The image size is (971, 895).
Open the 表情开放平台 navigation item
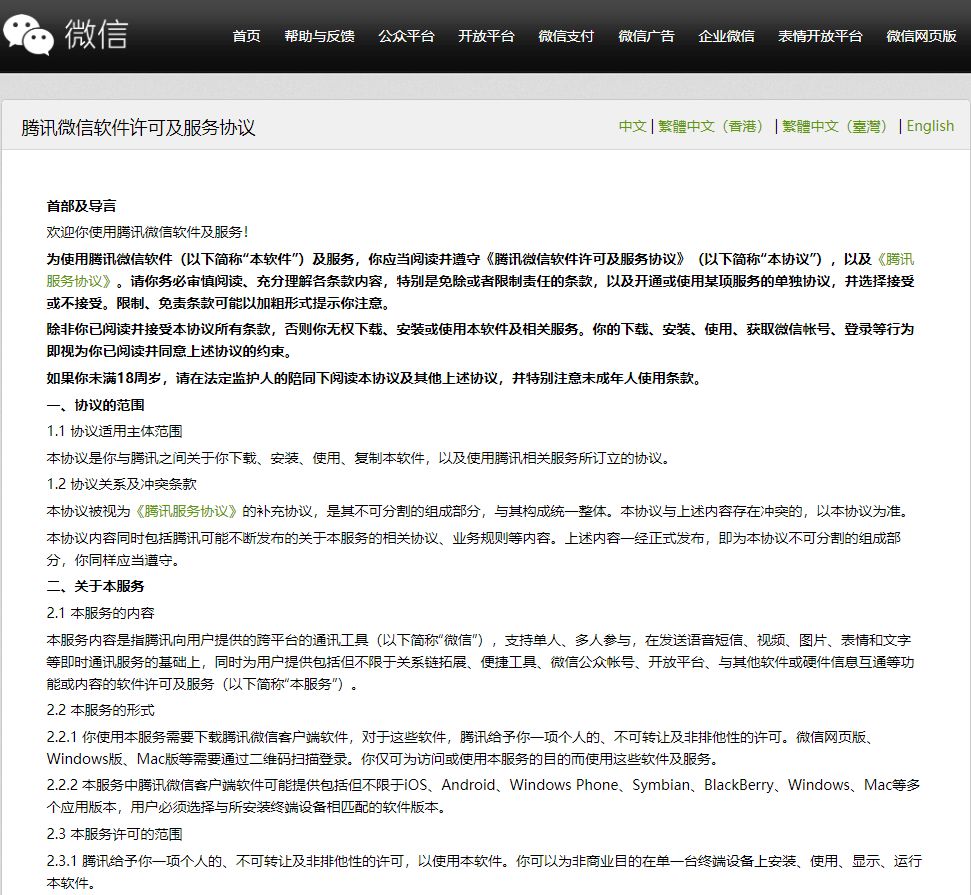point(820,36)
